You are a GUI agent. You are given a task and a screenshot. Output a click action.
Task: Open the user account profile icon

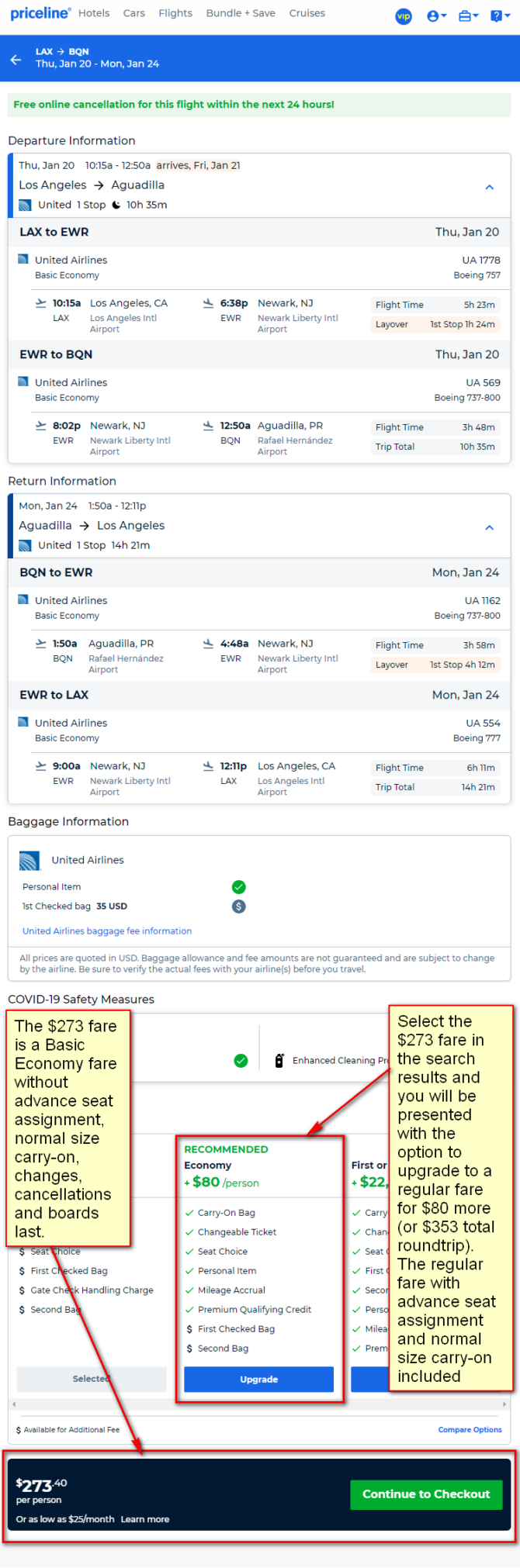(436, 16)
